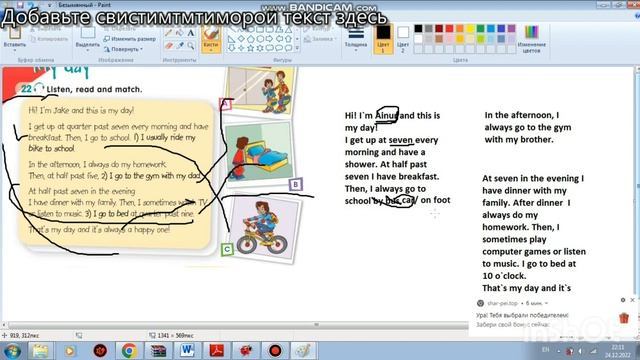
Task: Choose the five-point star shape
Action: [x=250, y=48]
